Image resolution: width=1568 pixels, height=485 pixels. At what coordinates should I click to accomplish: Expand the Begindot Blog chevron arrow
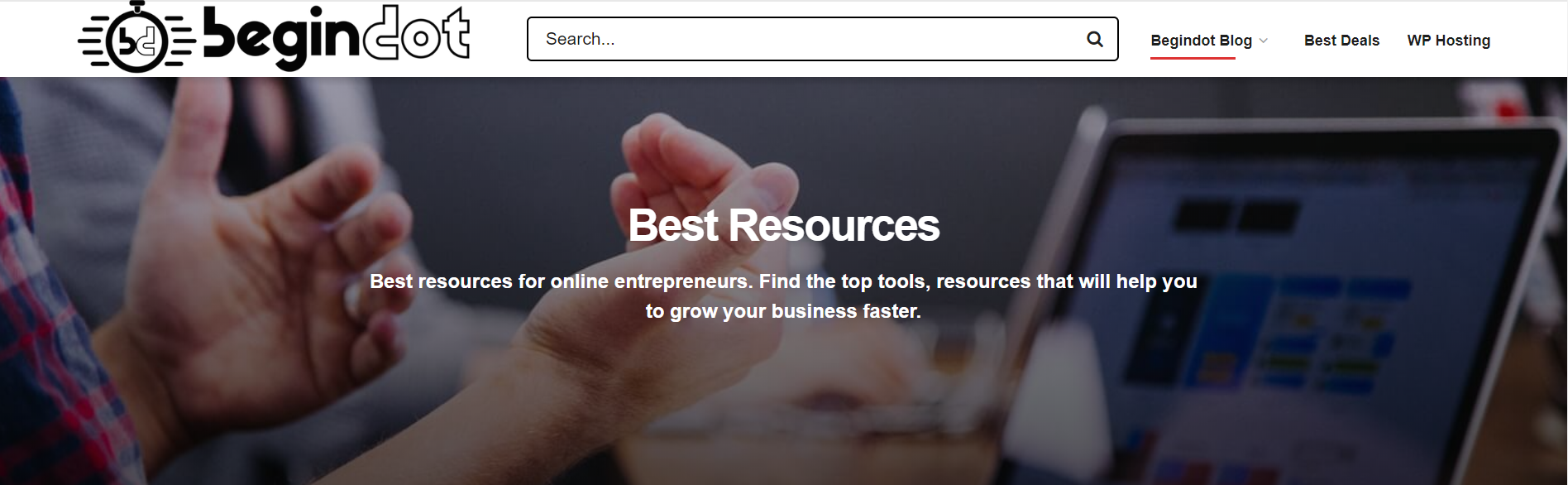pyautogui.click(x=1264, y=41)
